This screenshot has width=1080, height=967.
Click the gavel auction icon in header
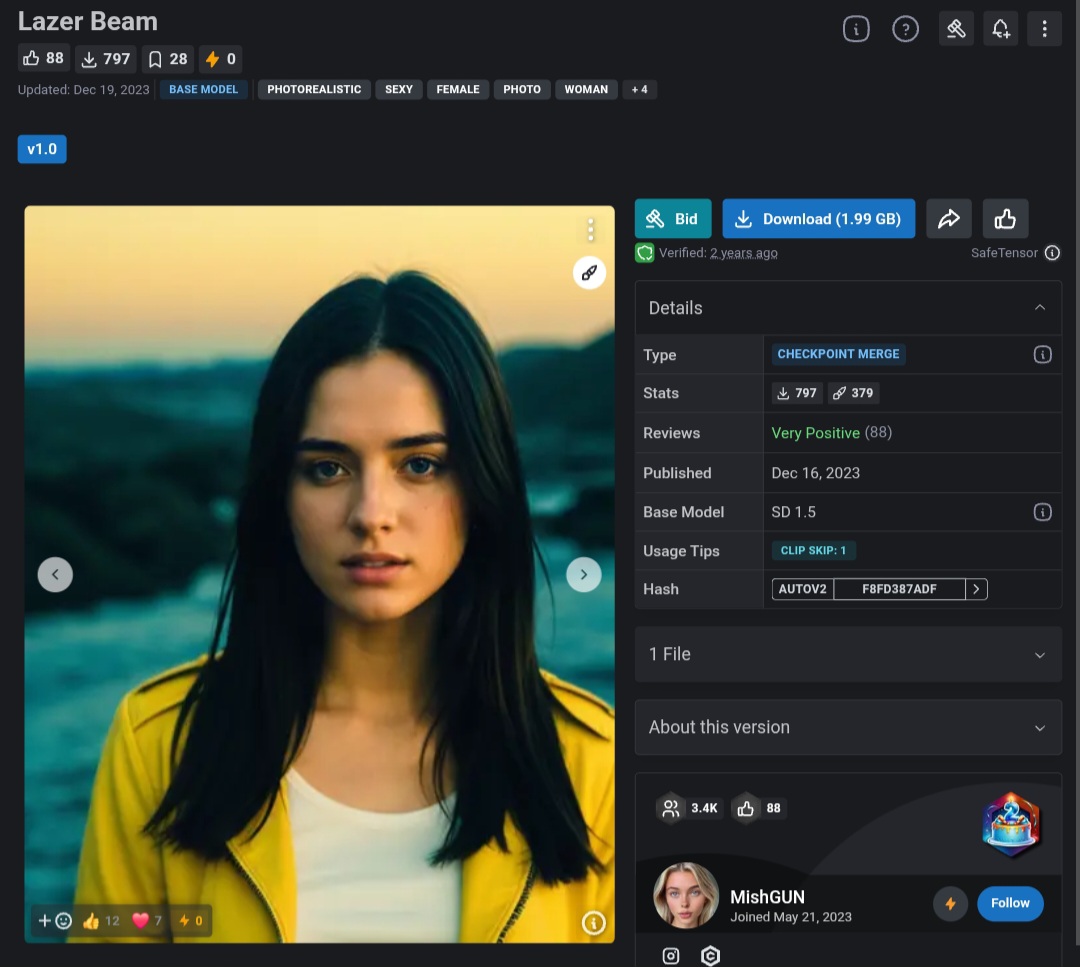pyautogui.click(x=956, y=29)
